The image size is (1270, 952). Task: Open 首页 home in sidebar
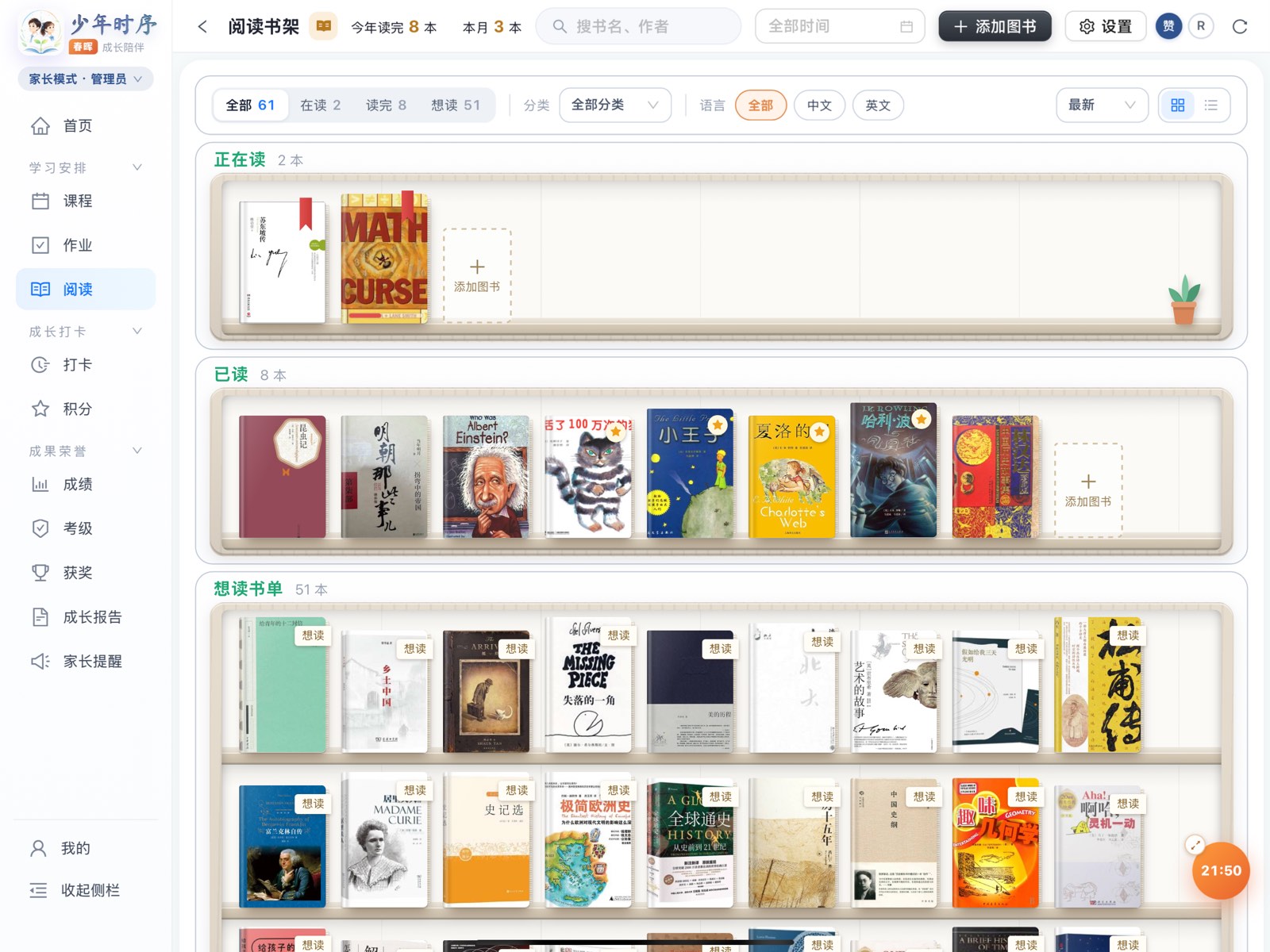tap(86, 126)
